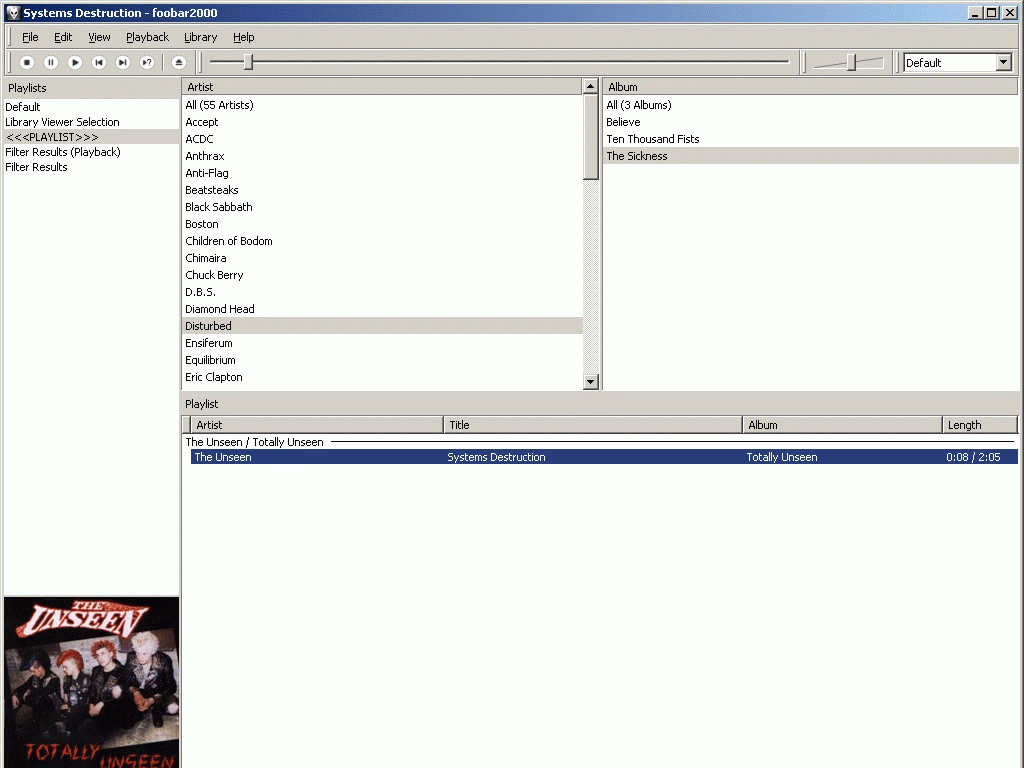
Task: Click the Album filter column header
Action: (x=810, y=87)
